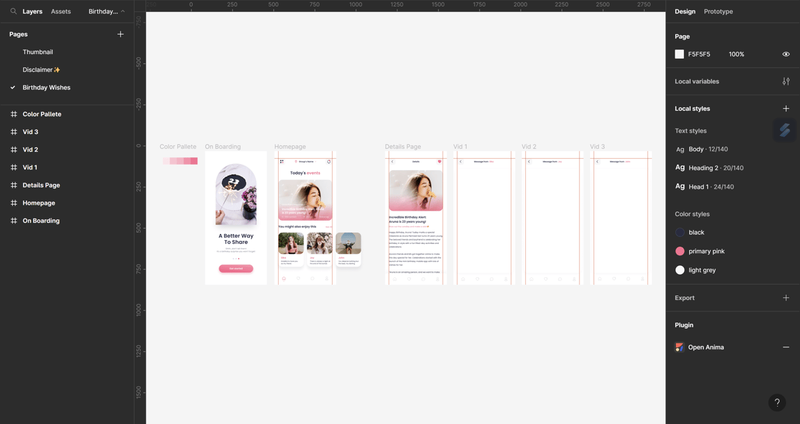Click the Anima plugin logo icon

click(680, 347)
